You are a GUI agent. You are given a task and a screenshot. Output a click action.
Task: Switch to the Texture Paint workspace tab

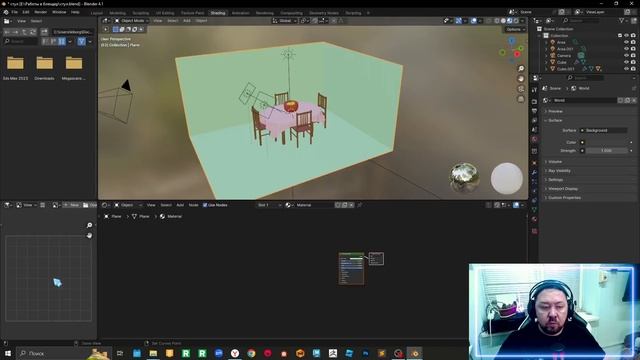coord(192,13)
